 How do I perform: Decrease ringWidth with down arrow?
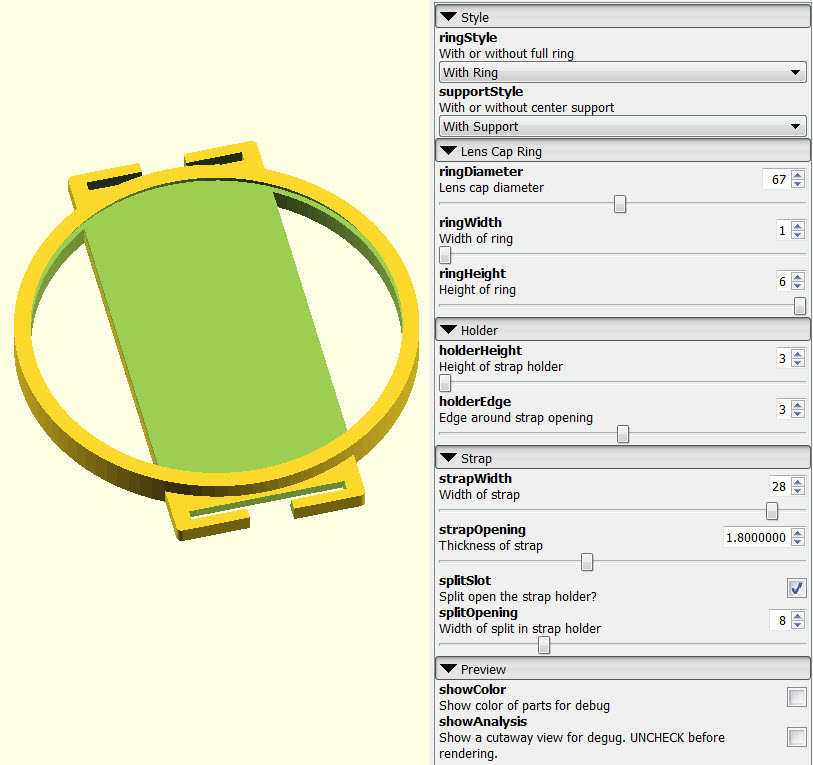(798, 234)
